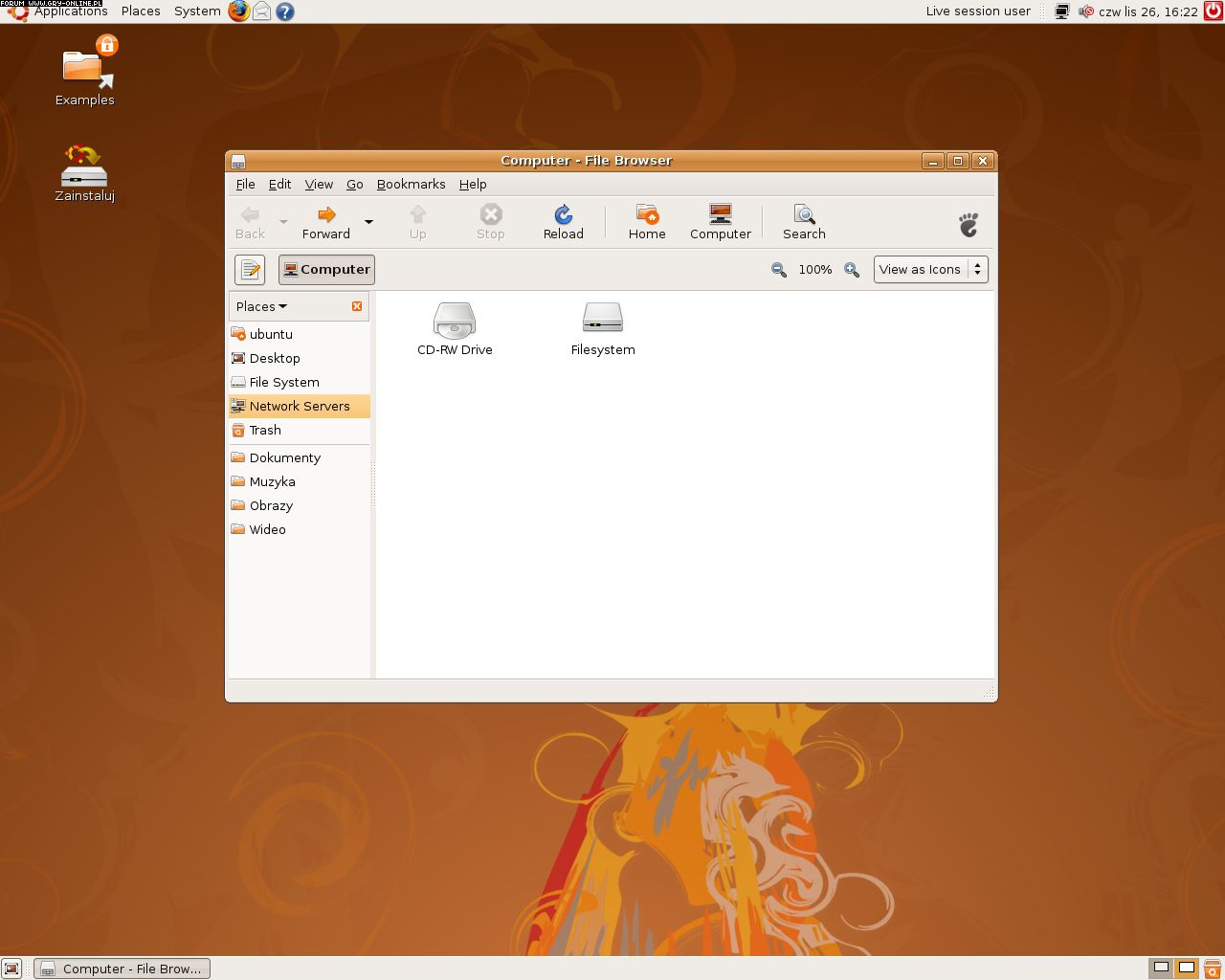Reload the current location
Viewport: 1225px width, 980px height.
[x=564, y=222]
